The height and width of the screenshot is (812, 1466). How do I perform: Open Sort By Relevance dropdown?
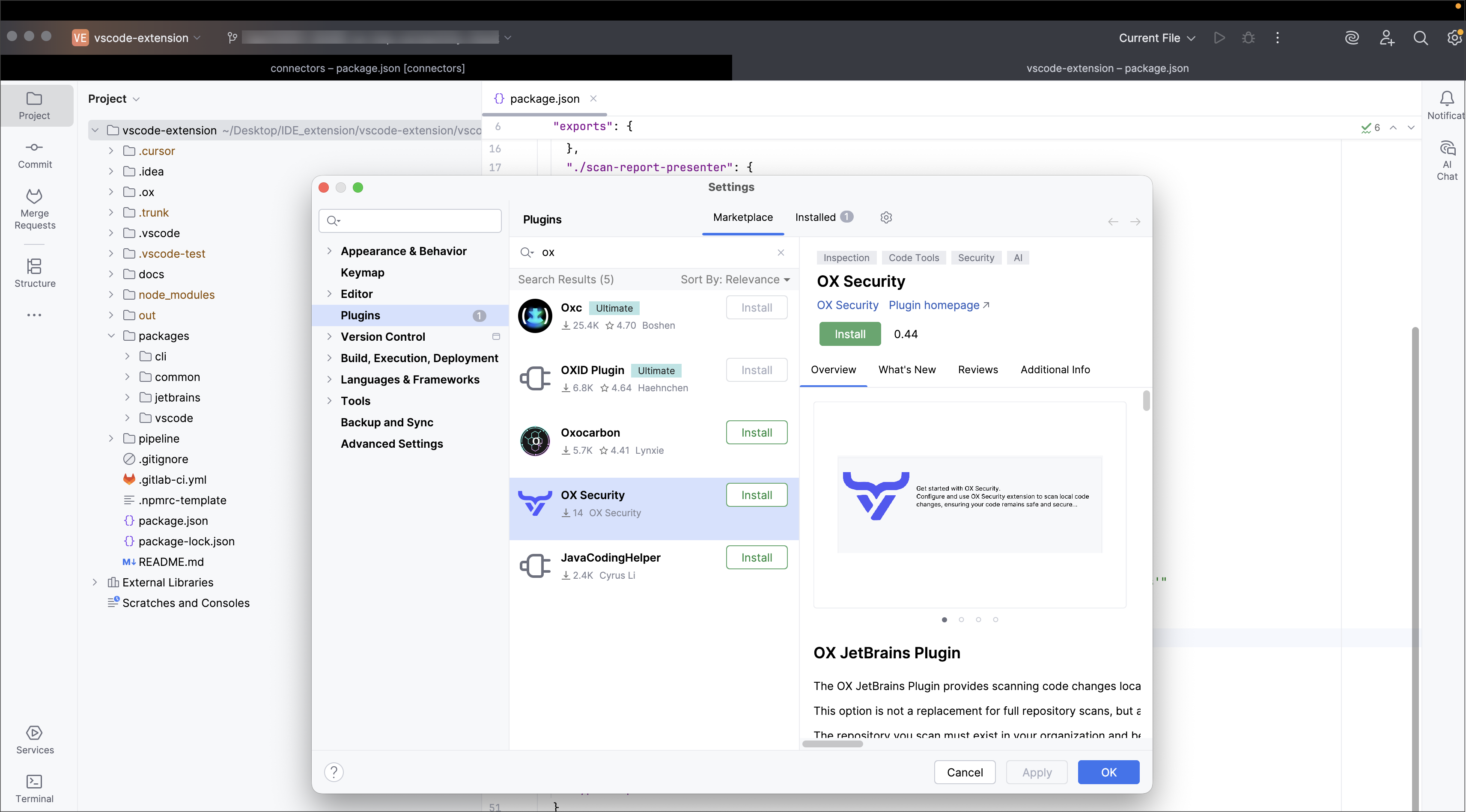(735, 280)
